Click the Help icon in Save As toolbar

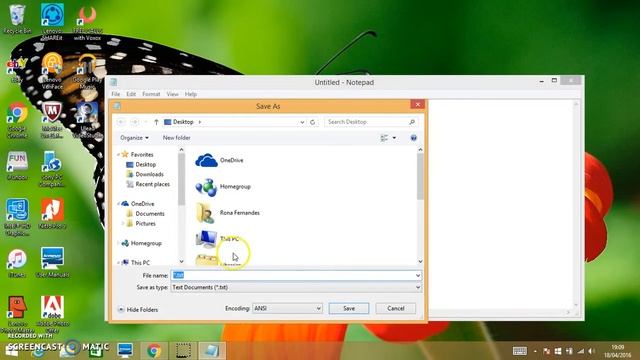(x=413, y=138)
